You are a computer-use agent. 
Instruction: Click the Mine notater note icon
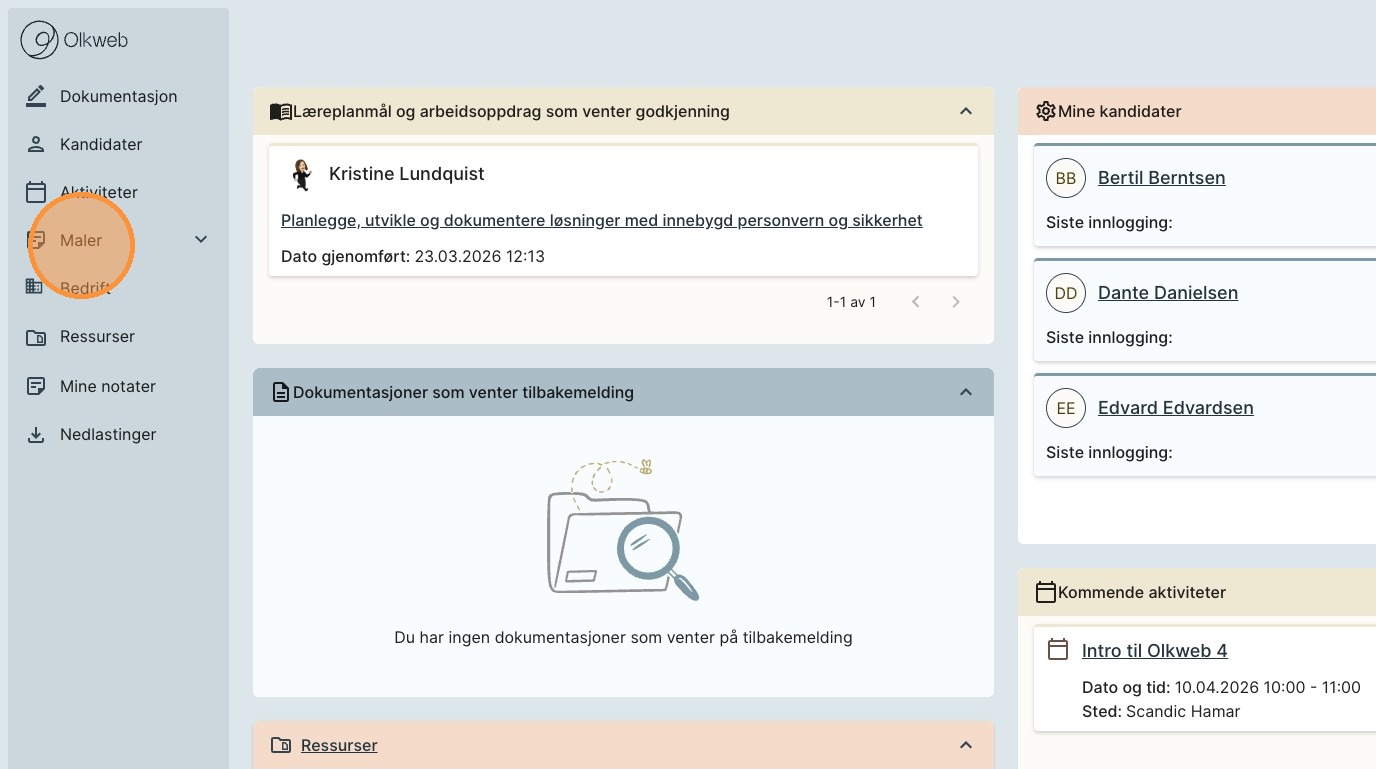click(36, 386)
